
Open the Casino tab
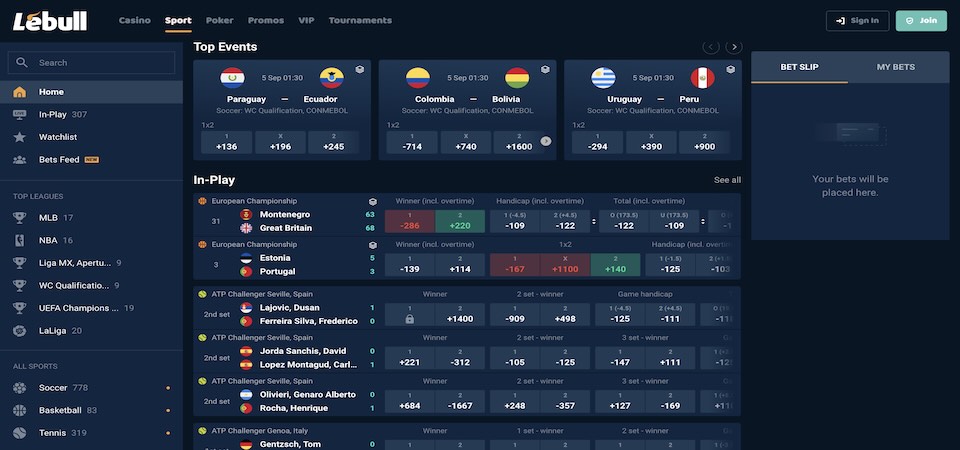135,20
